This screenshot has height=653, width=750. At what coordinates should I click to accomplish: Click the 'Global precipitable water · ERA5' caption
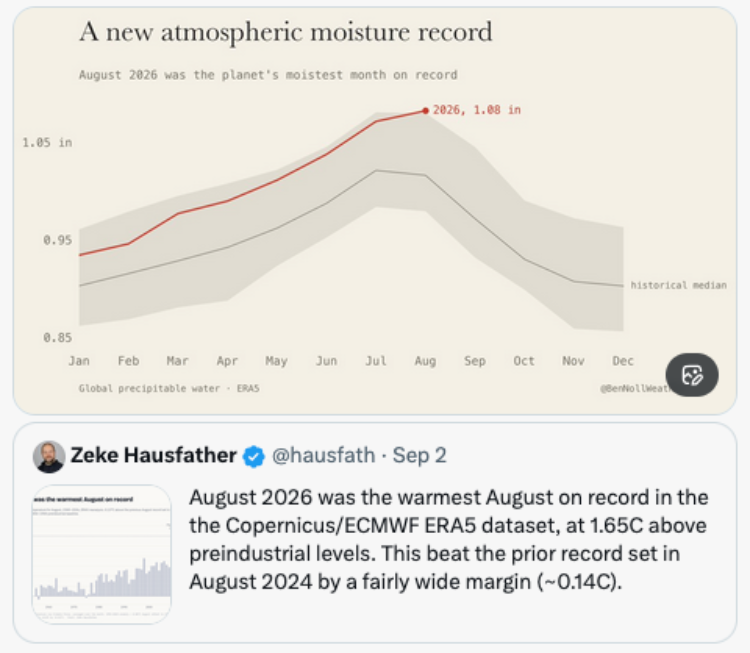click(x=169, y=388)
